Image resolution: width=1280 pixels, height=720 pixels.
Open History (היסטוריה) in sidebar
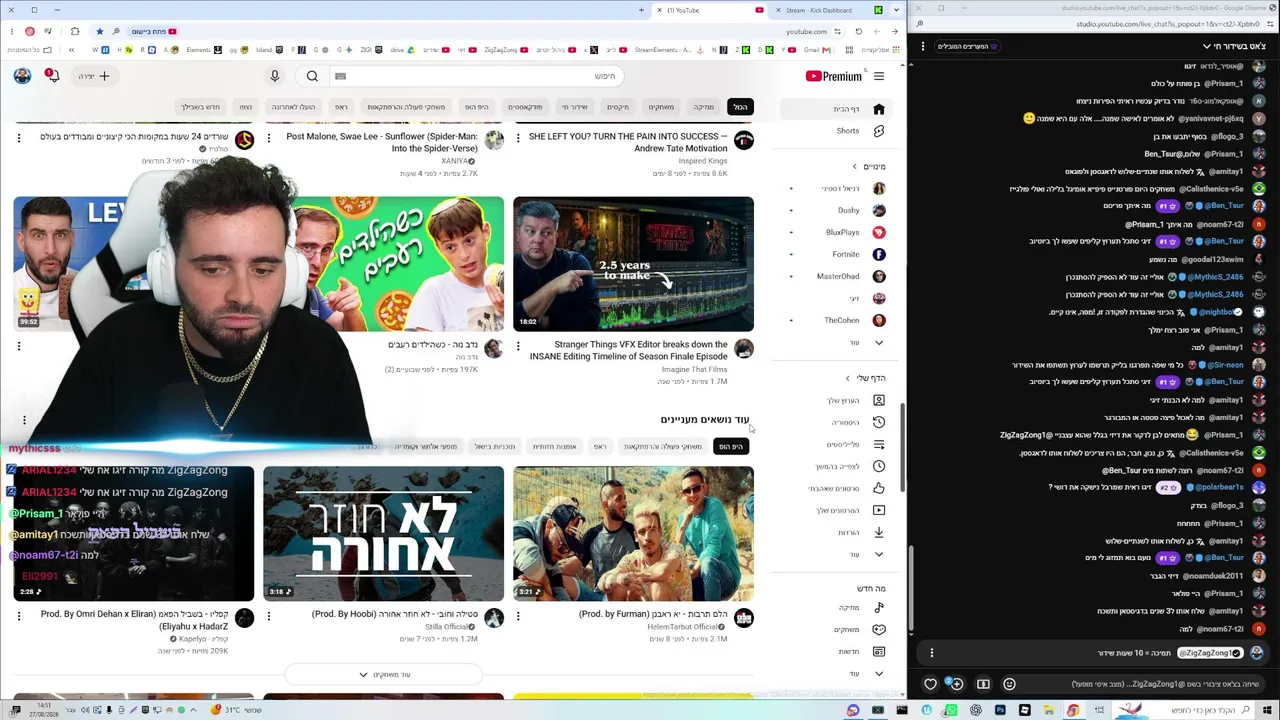835,422
